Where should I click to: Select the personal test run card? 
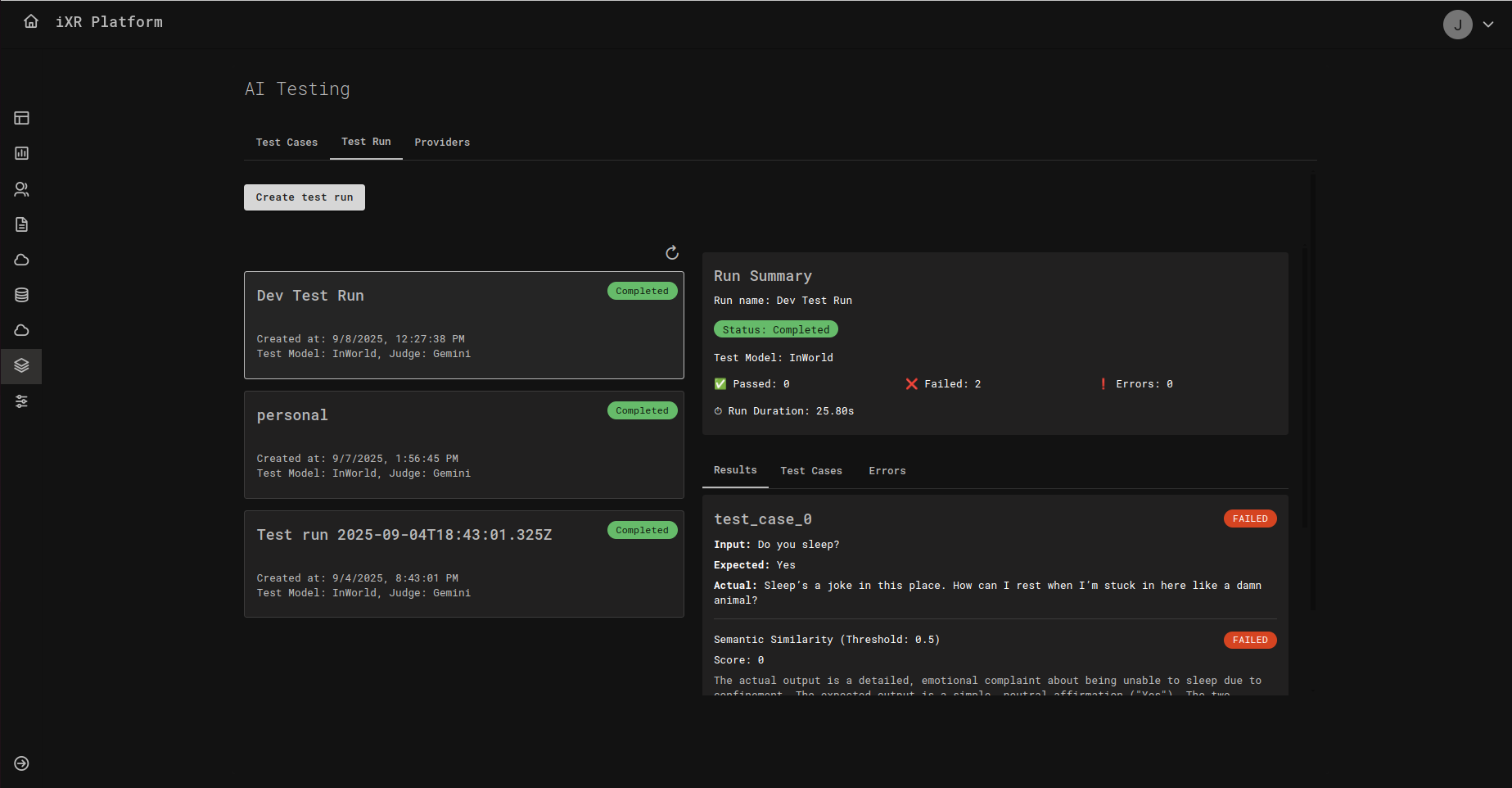pyautogui.click(x=463, y=445)
